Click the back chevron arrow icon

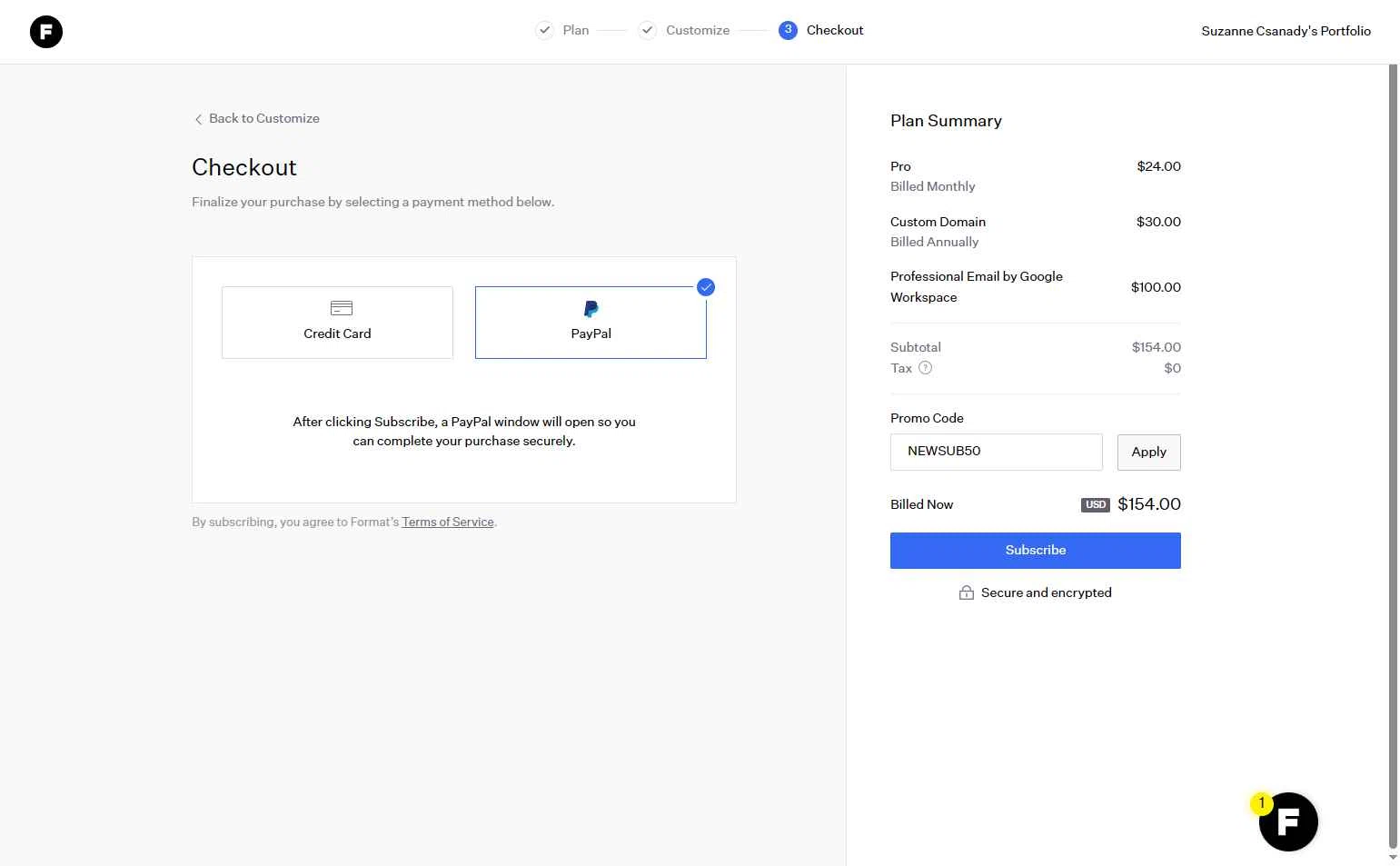pos(198,119)
